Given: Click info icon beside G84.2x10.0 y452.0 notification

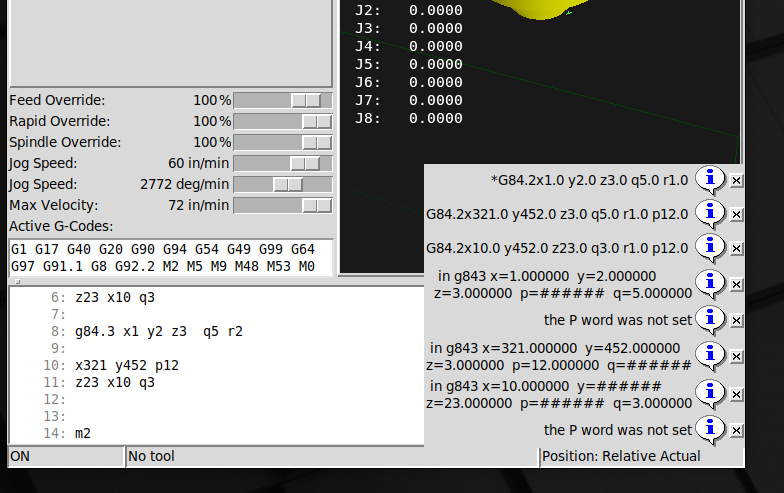Looking at the screenshot, I should point(710,248).
